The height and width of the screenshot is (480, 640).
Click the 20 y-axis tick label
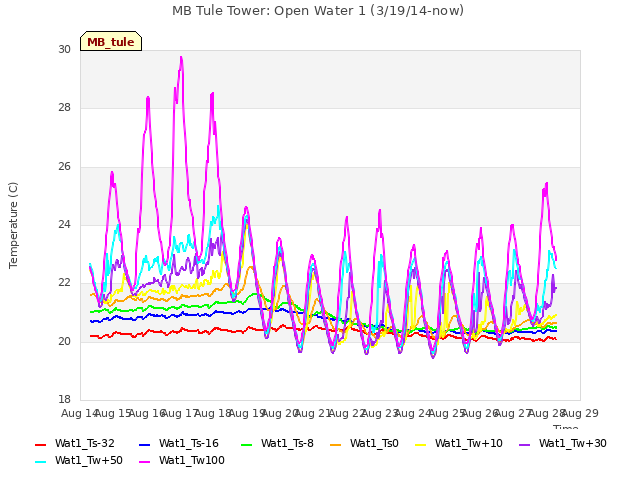pyautogui.click(x=64, y=341)
